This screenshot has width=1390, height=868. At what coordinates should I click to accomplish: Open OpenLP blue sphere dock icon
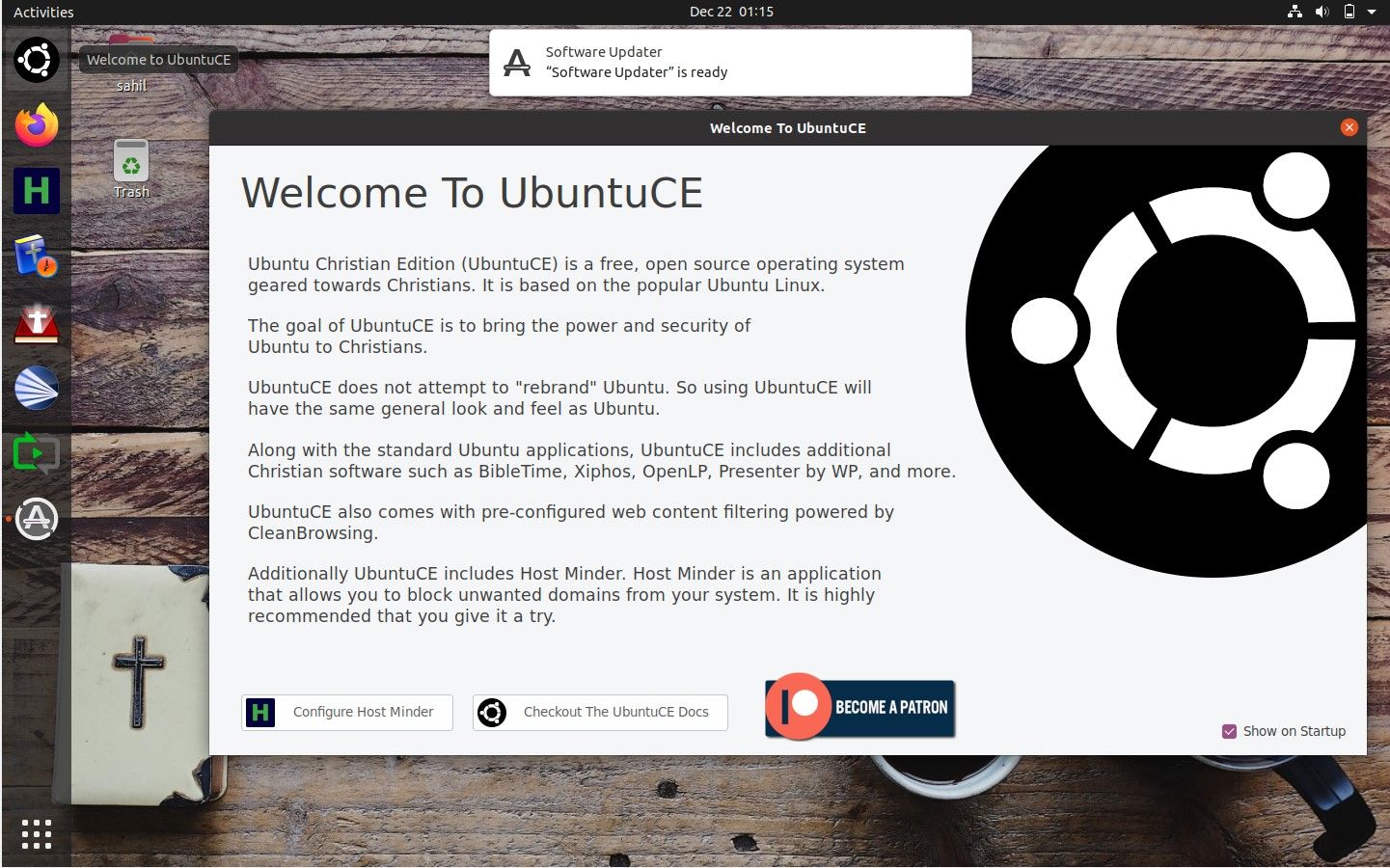tap(37, 388)
